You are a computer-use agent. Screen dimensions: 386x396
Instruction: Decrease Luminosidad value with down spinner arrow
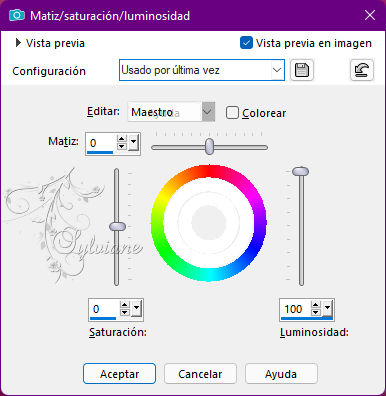315,312
